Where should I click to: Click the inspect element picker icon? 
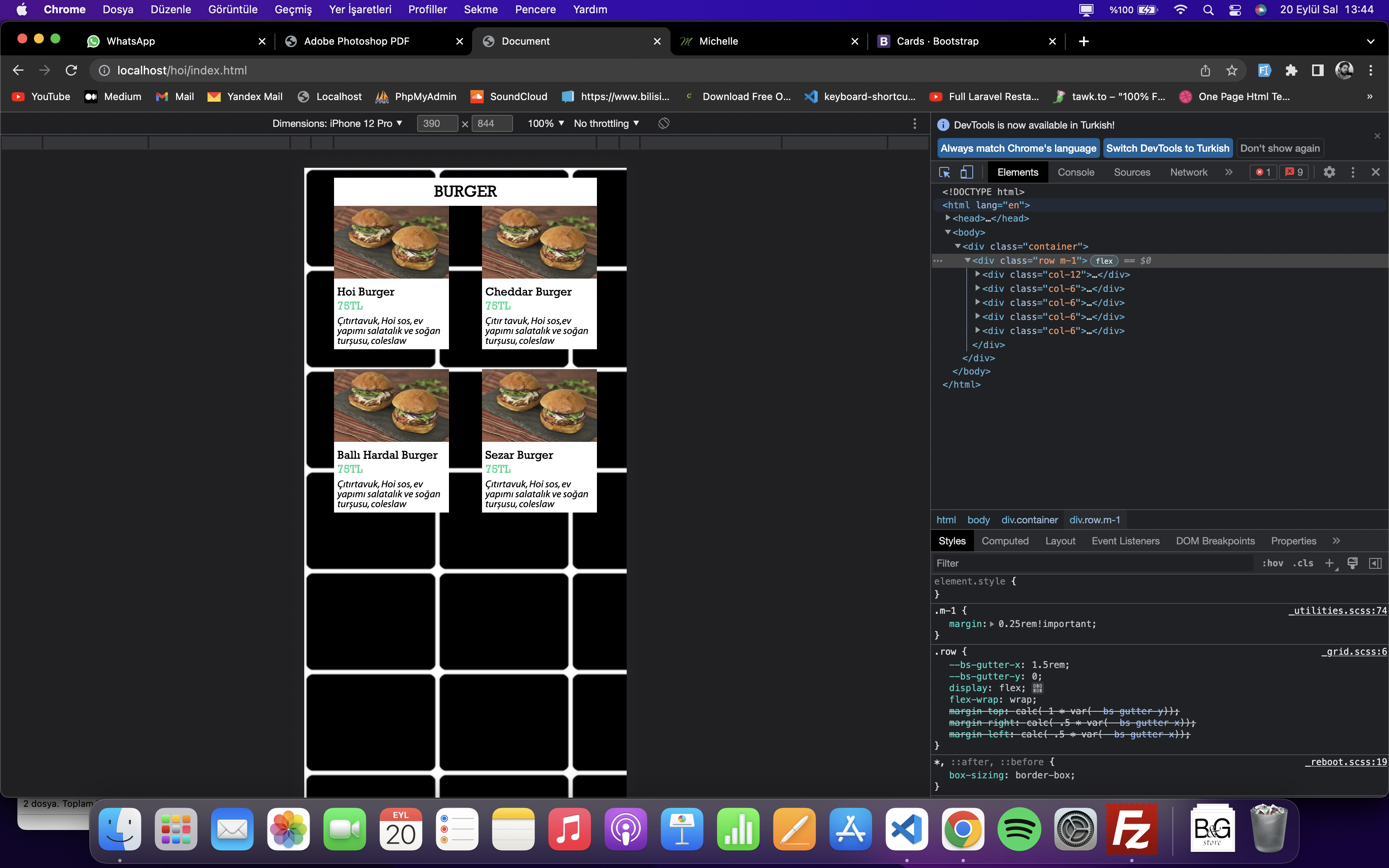pos(944,172)
